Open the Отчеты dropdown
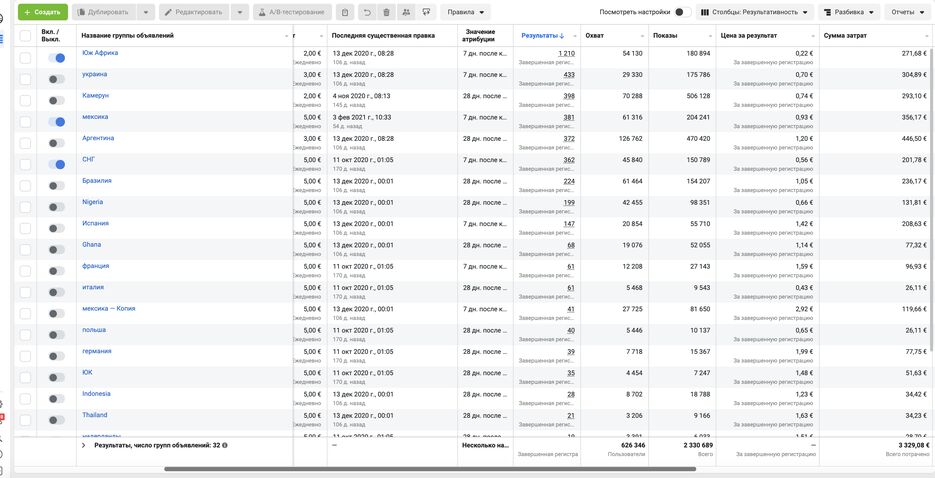 click(907, 12)
